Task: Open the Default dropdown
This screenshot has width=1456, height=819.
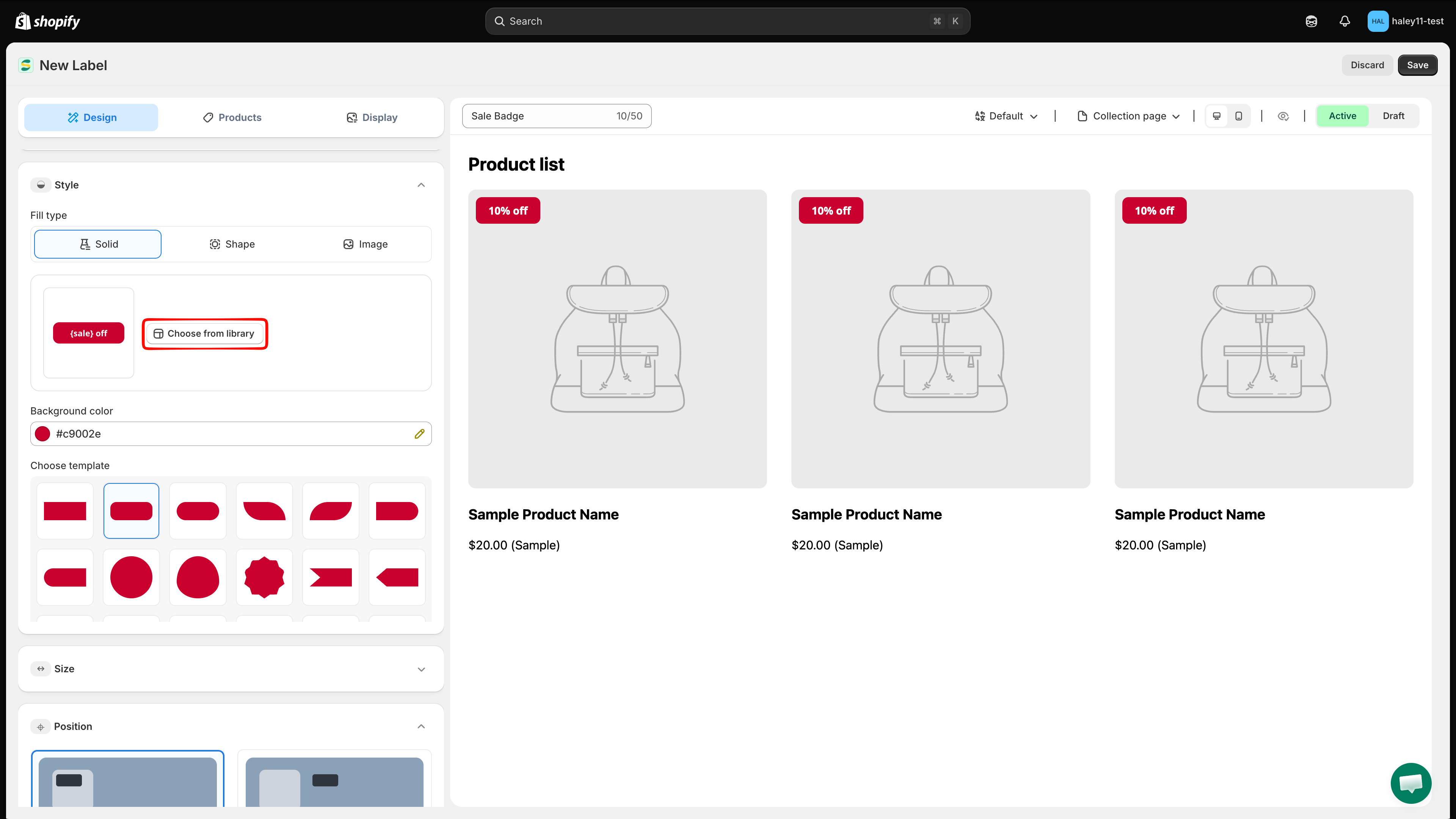Action: [x=1006, y=116]
